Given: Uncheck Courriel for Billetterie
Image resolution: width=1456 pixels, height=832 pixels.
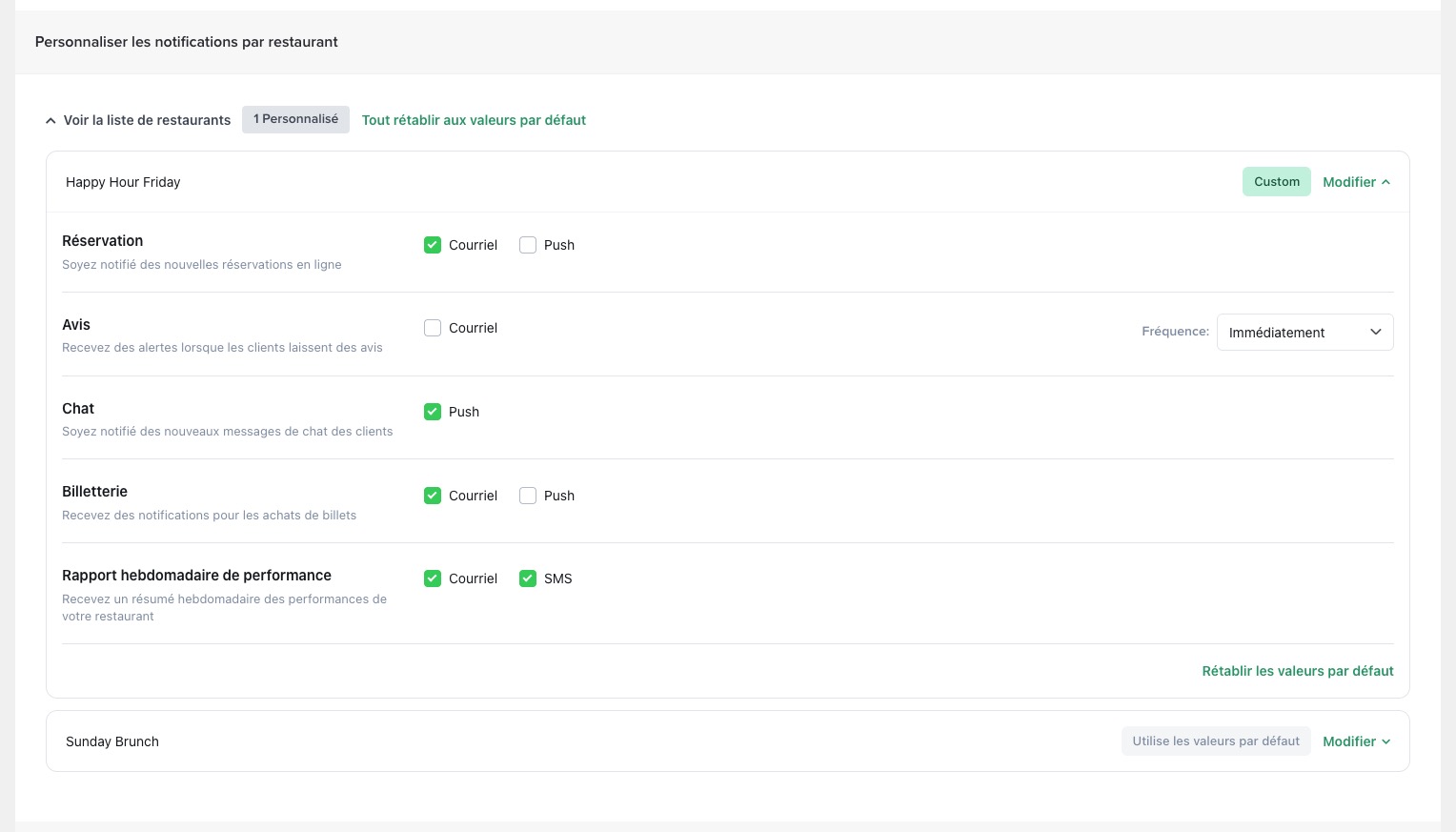Looking at the screenshot, I should (433, 496).
